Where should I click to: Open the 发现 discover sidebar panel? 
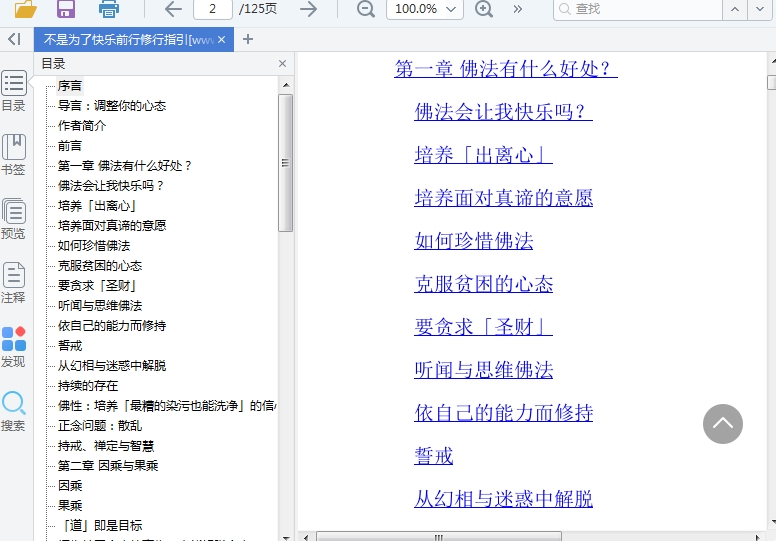pos(13,346)
